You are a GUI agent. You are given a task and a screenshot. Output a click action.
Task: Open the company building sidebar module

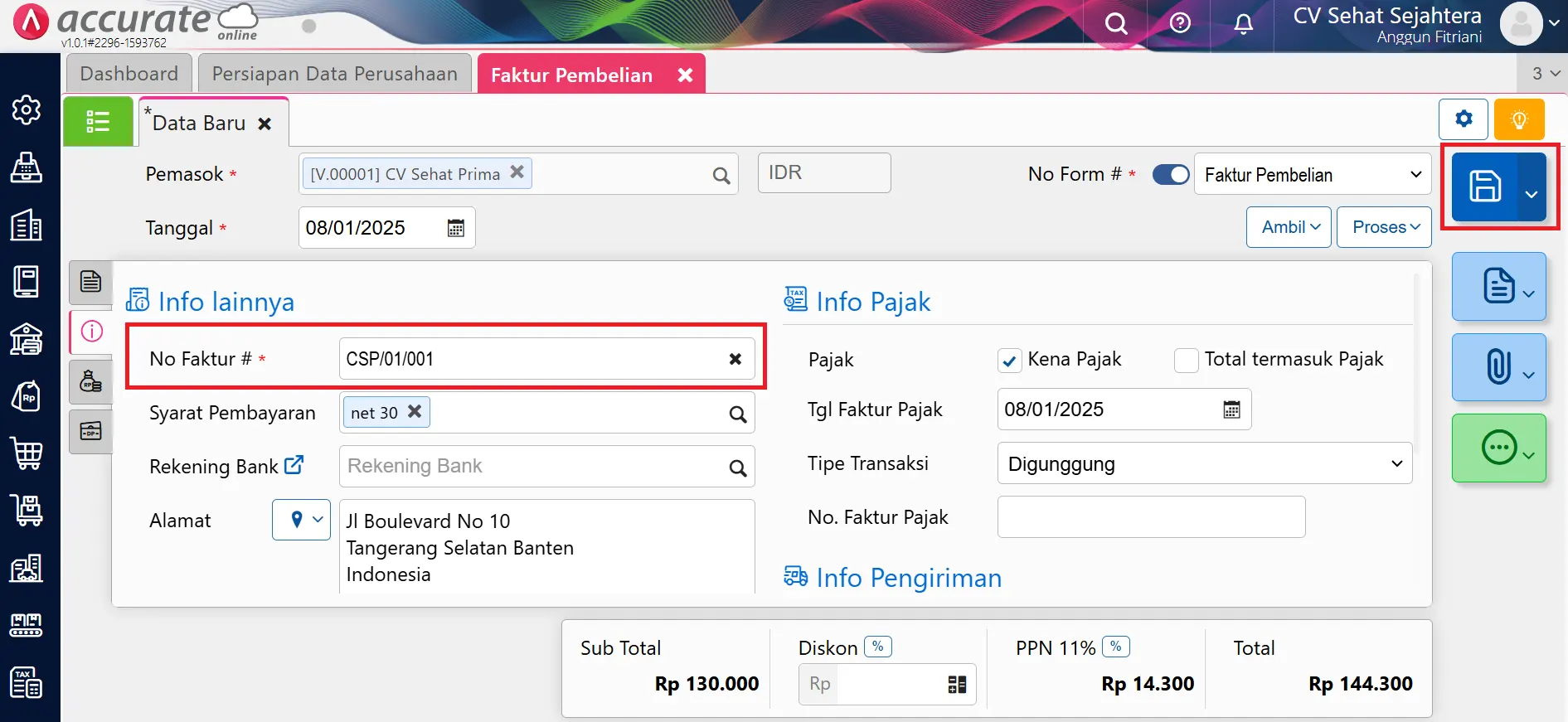tap(27, 225)
